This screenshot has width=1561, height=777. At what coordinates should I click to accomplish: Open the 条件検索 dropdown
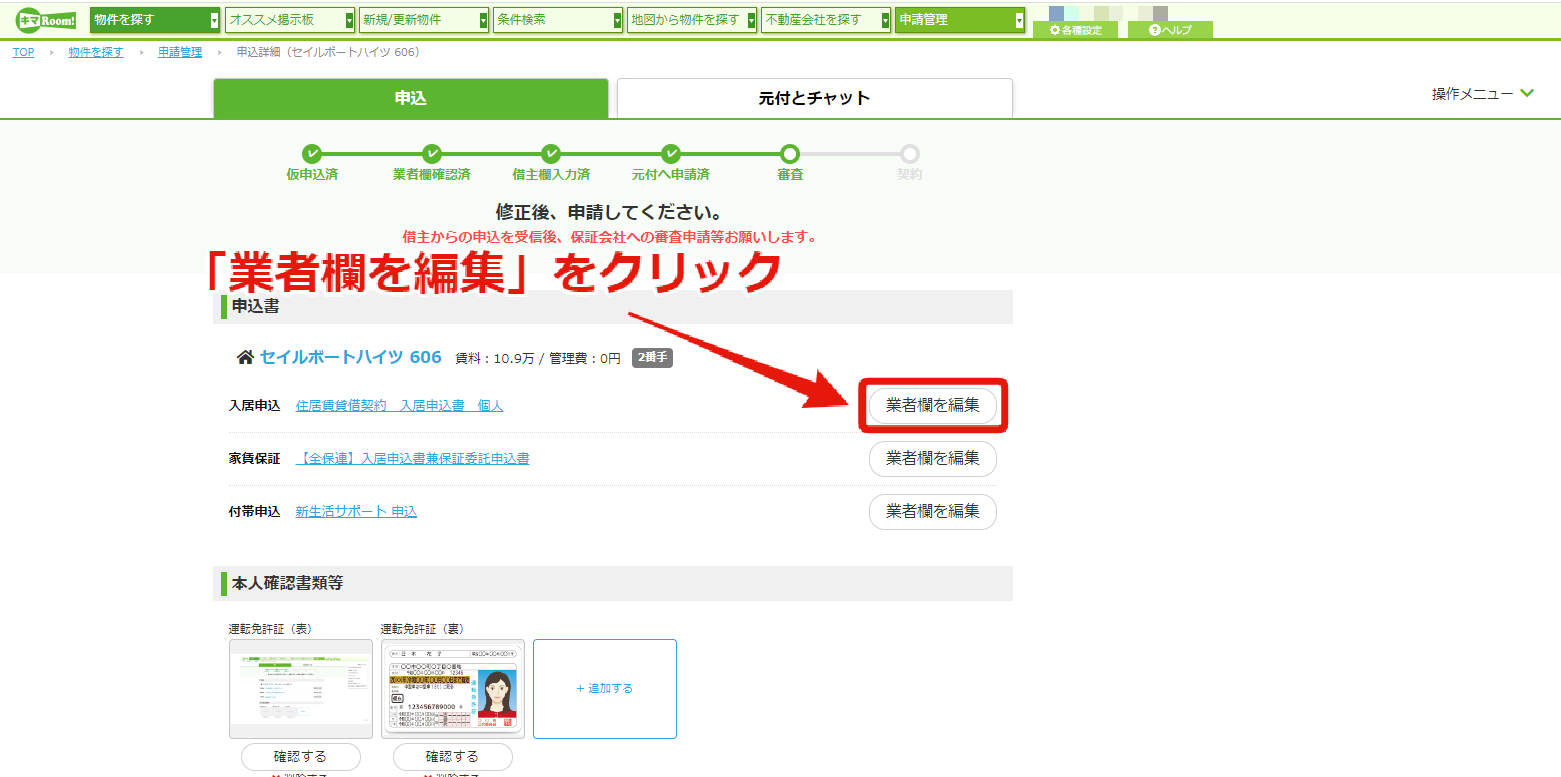click(558, 20)
